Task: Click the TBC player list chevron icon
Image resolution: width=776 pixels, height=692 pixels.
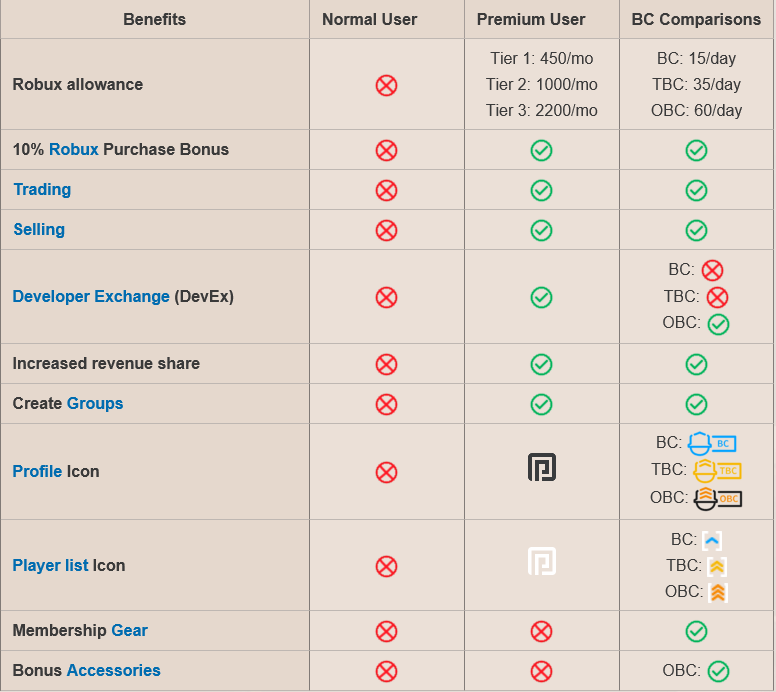Action: pos(716,566)
